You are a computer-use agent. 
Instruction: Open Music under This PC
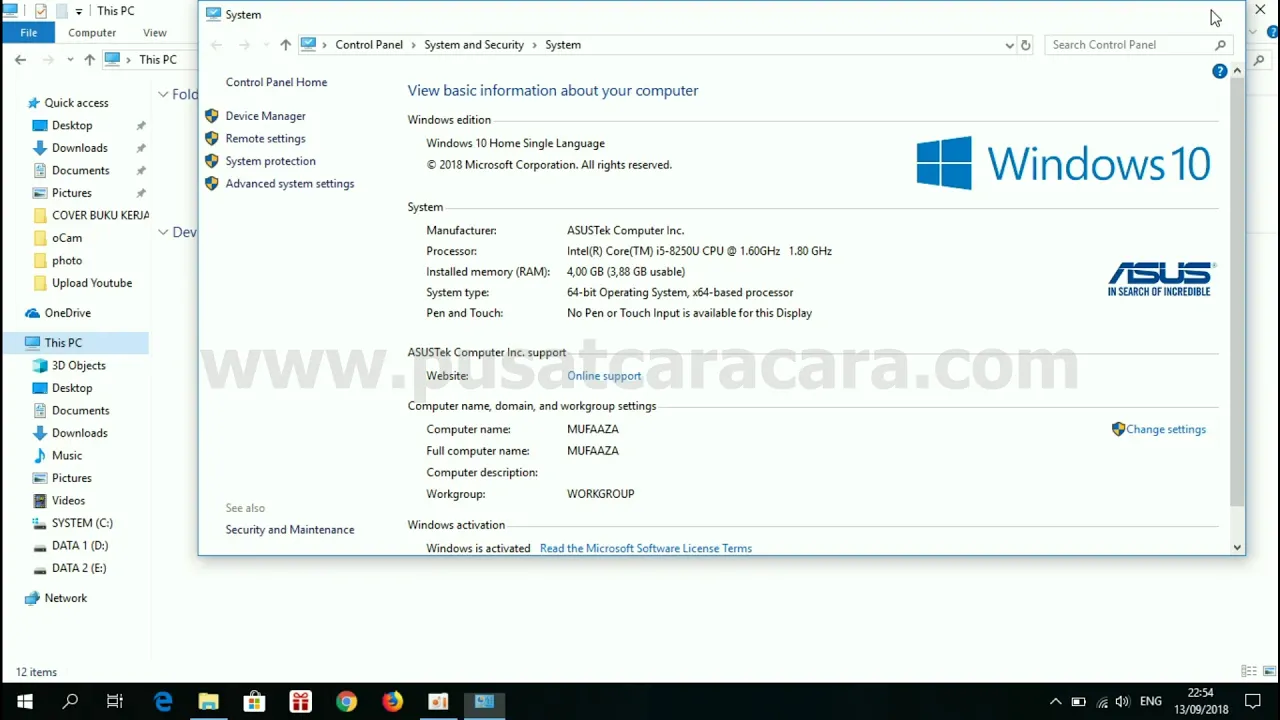pyautogui.click(x=67, y=455)
